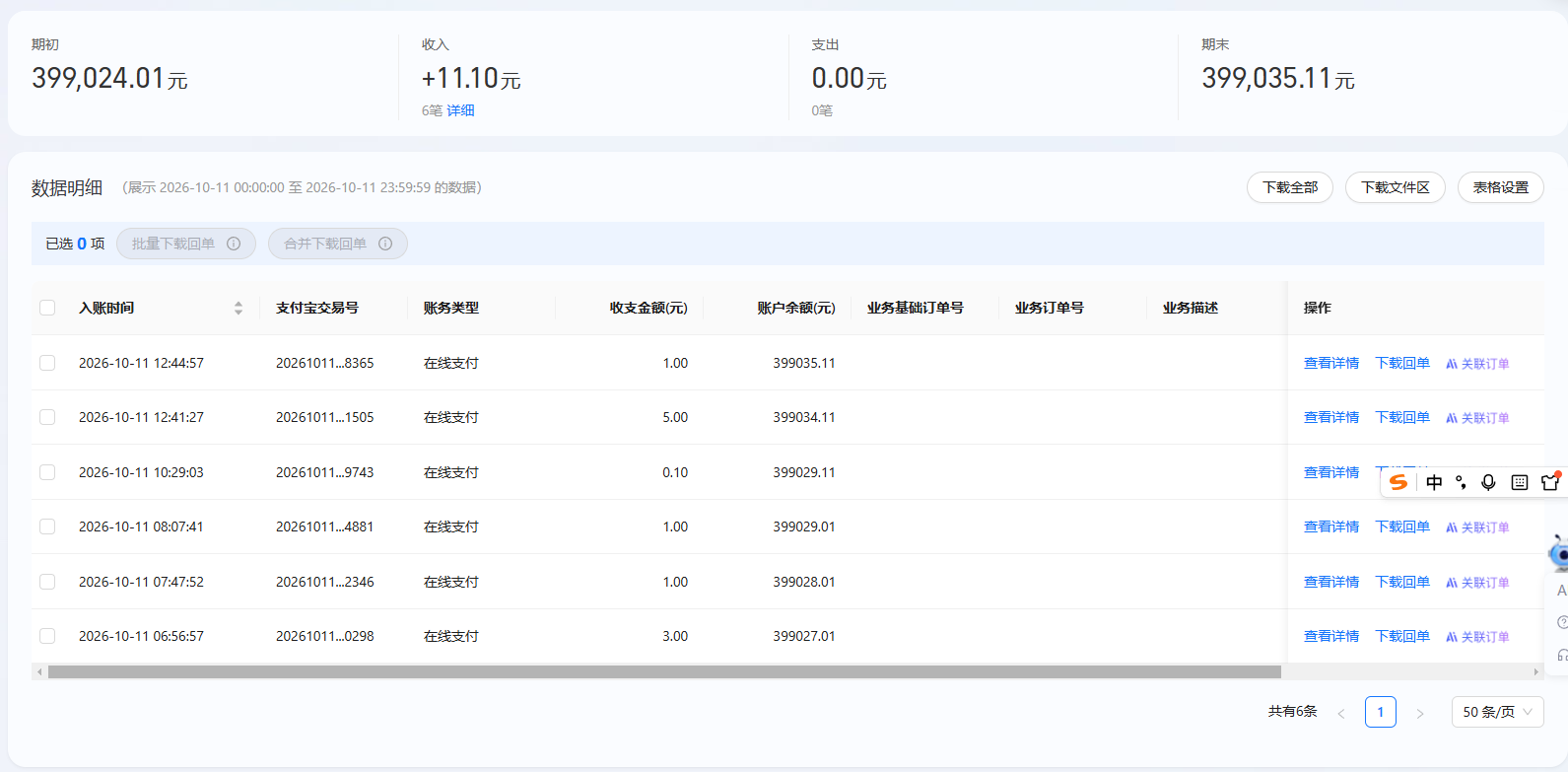Sort by 入账时间 column arrows
Screen dimensions: 1568x772
pyautogui.click(x=239, y=308)
